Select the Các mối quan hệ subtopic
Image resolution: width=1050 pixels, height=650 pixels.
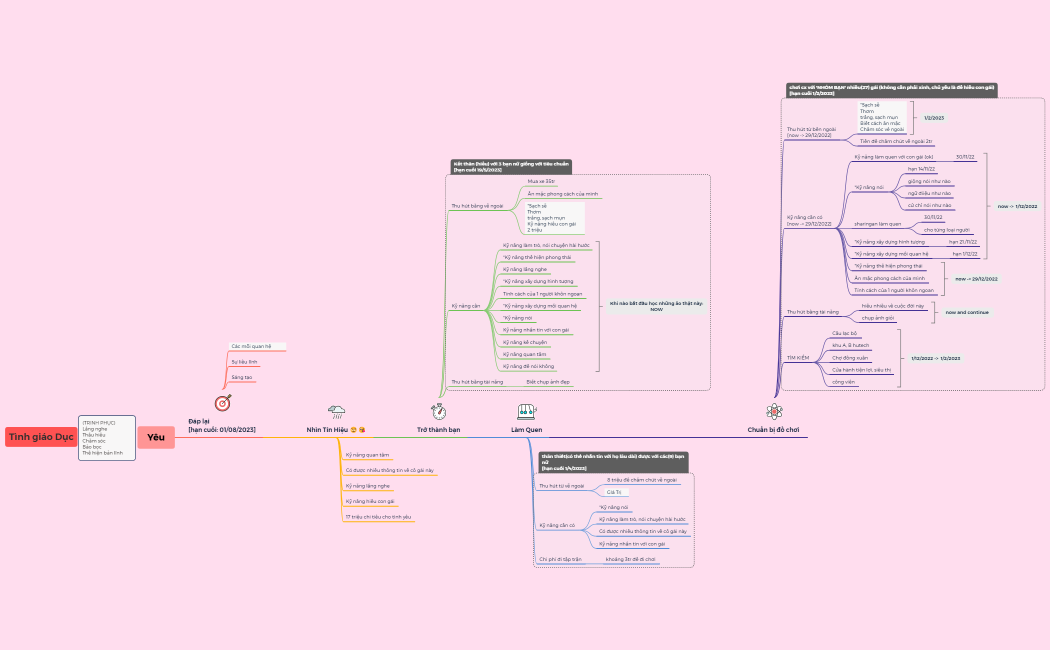(257, 347)
